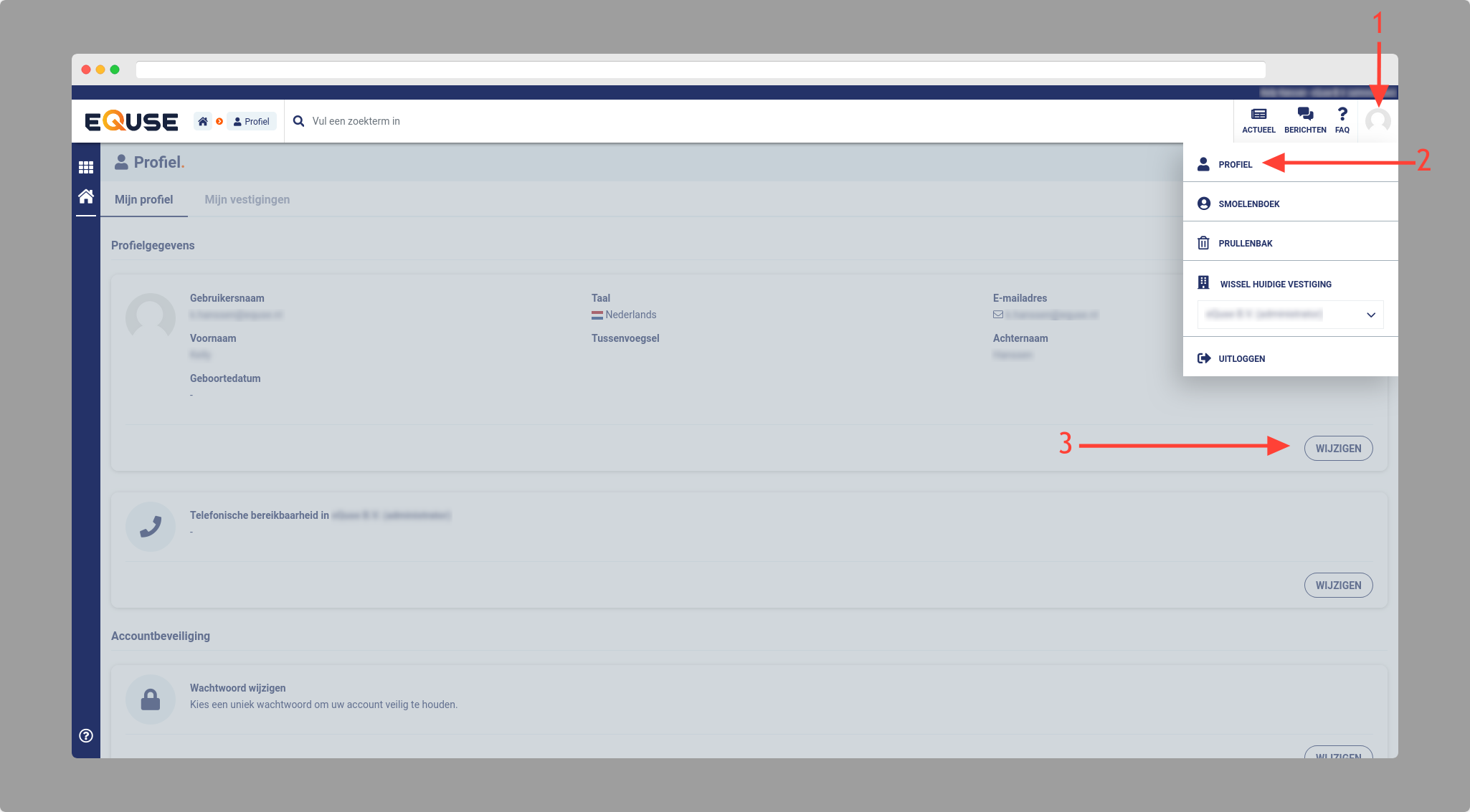Click the EQUSE logo

(x=131, y=121)
